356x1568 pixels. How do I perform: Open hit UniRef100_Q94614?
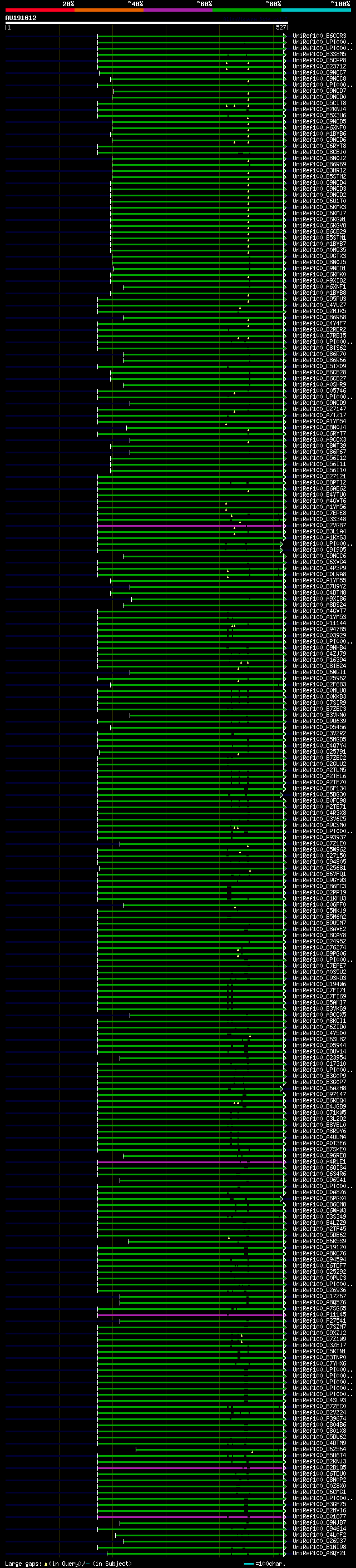pyautogui.click(x=319, y=1529)
